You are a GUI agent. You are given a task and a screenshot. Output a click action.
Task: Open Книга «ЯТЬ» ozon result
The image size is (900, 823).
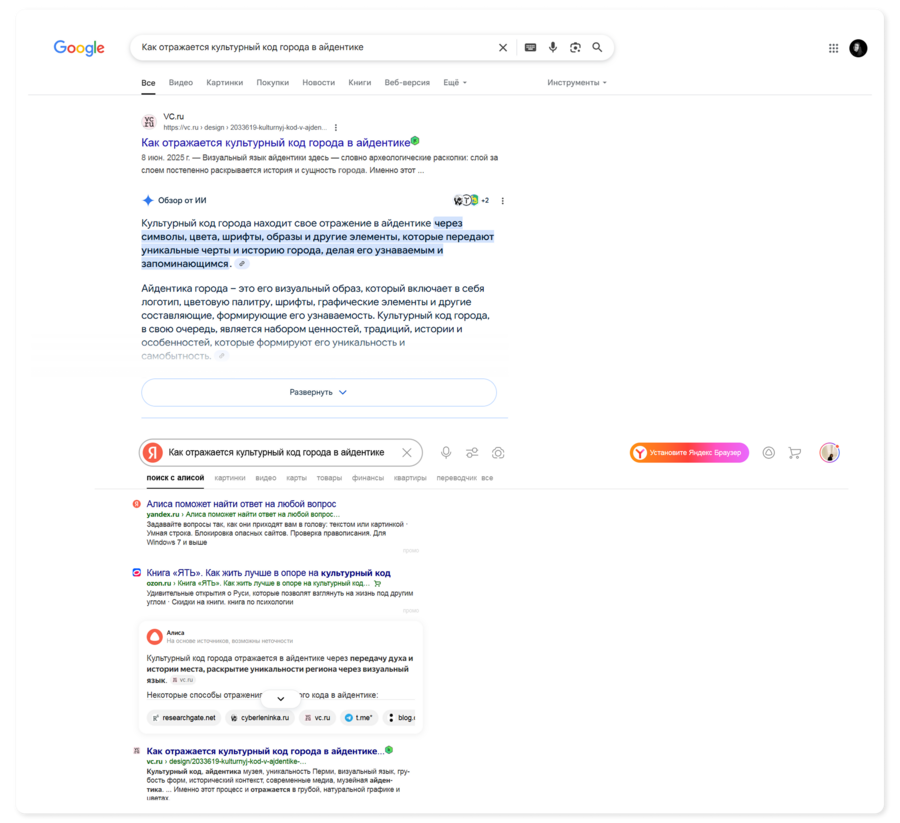coord(268,573)
